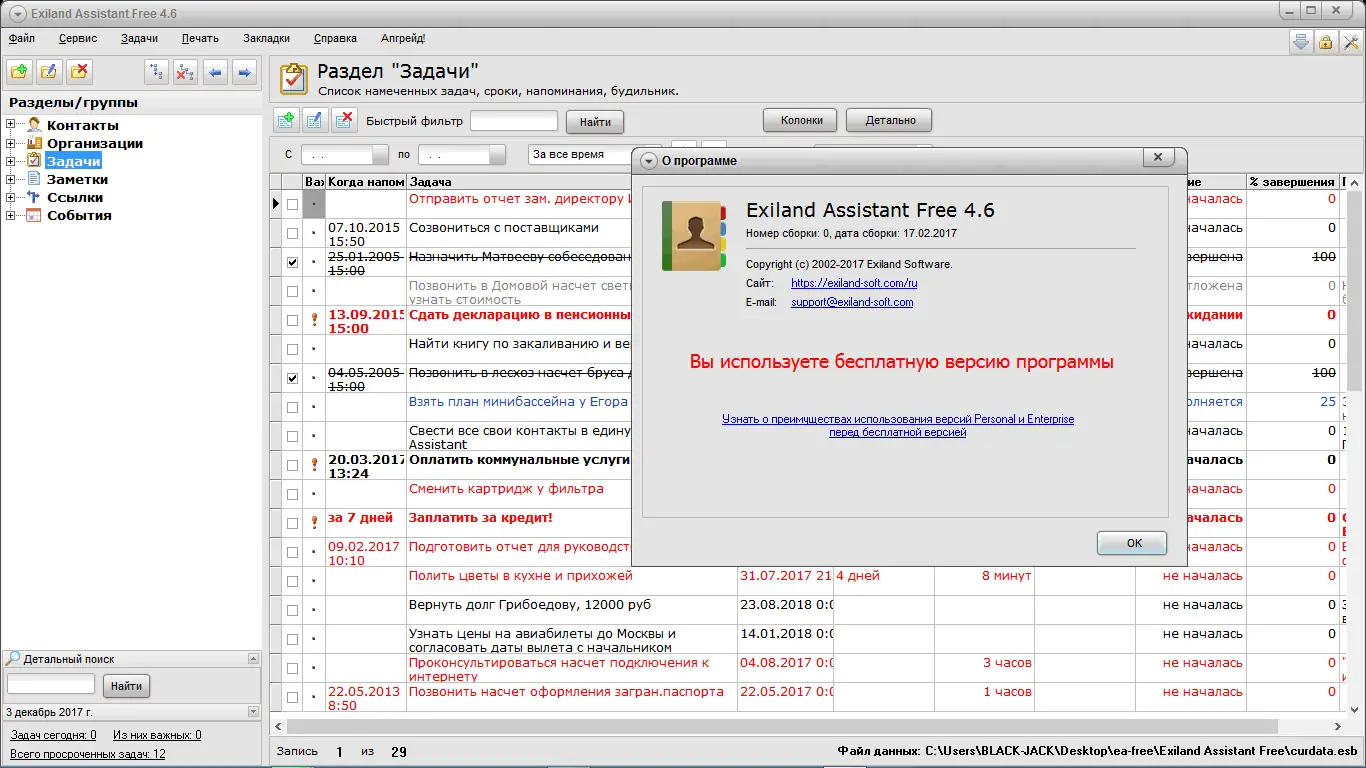Open the 'по' end date picker dropdown

497,155
